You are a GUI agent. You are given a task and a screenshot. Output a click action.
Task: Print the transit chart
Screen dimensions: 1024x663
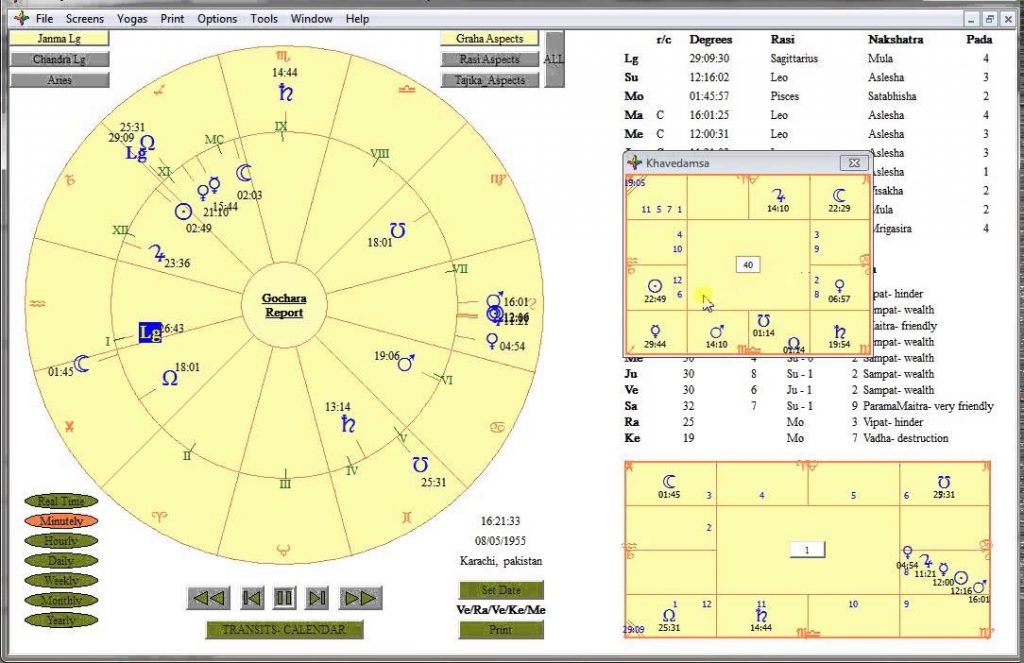click(499, 630)
